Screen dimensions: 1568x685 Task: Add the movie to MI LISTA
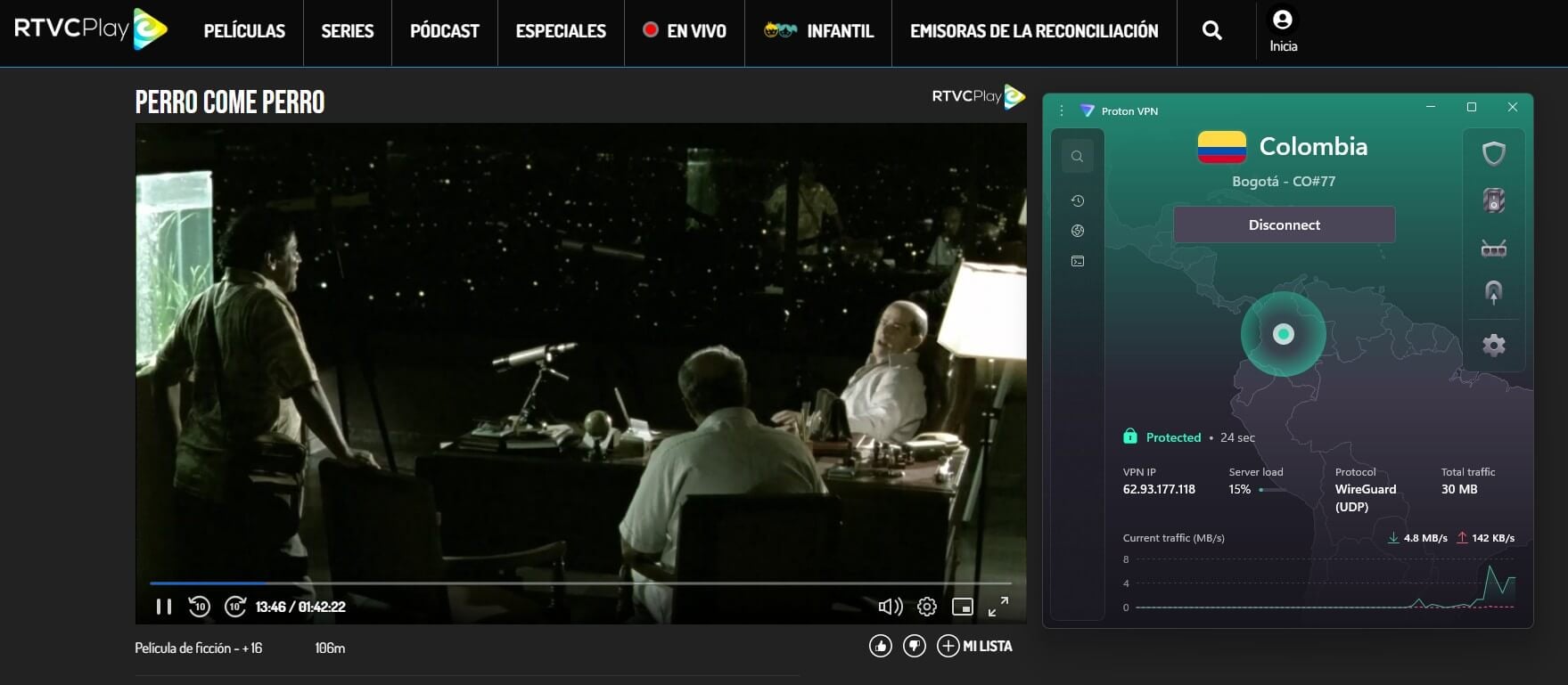[x=975, y=646]
